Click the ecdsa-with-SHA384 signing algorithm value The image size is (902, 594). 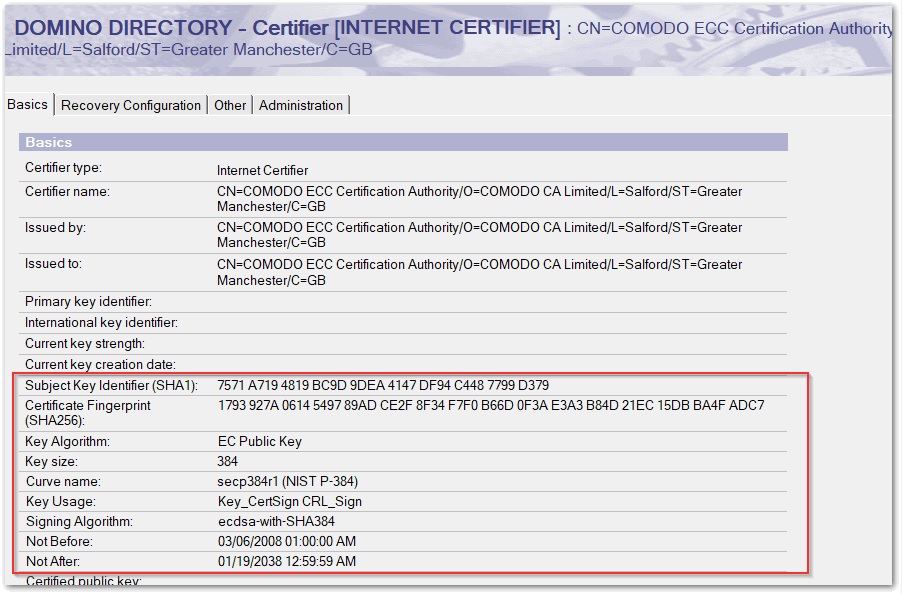point(274,521)
